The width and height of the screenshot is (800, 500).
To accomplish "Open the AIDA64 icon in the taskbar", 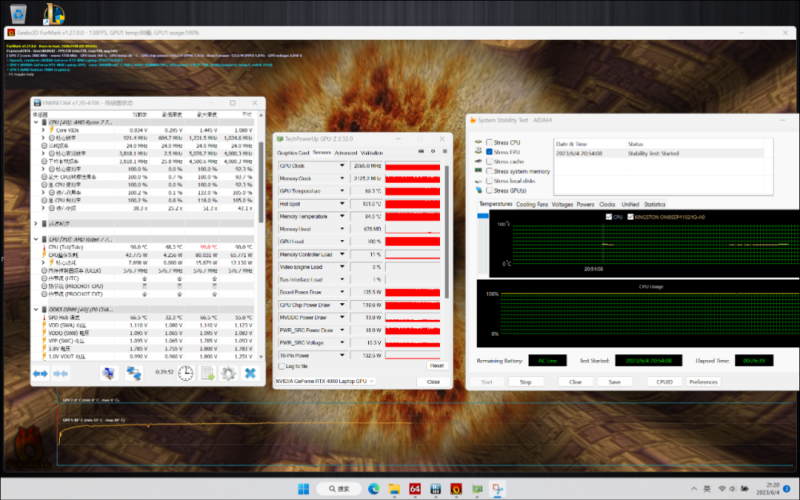I will click(413, 488).
